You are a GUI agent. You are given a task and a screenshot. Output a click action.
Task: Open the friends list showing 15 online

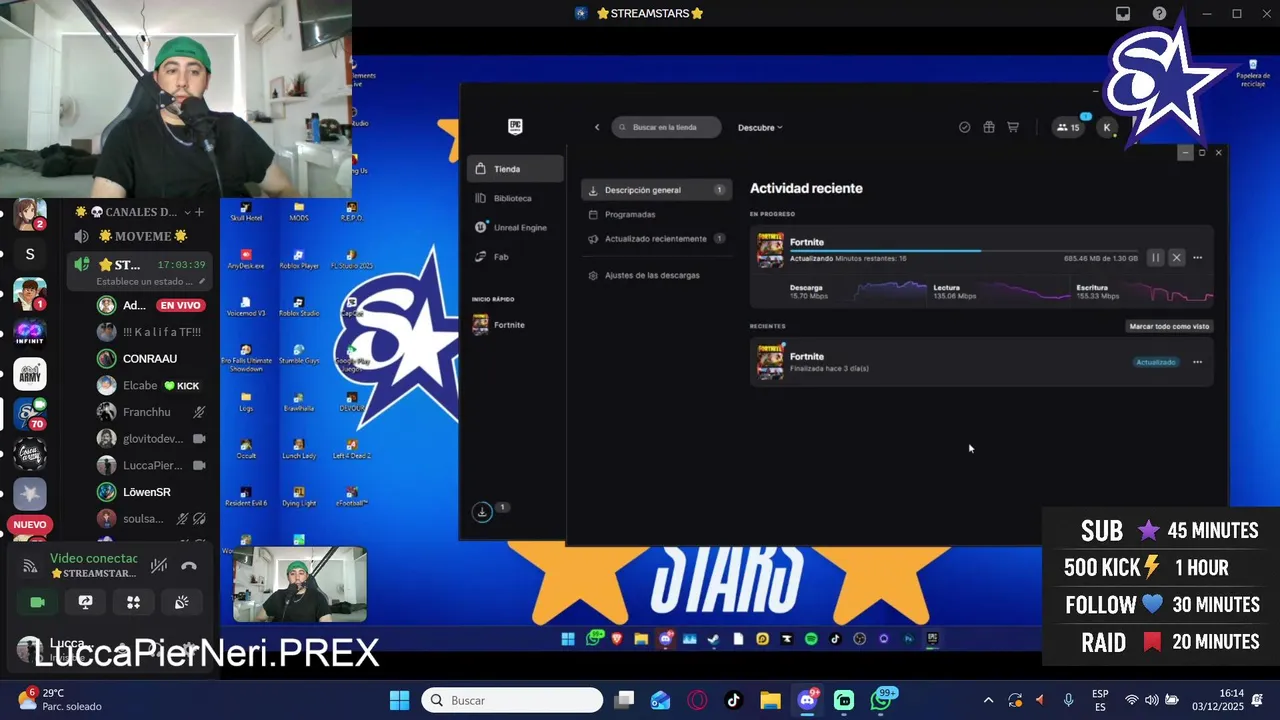(x=1069, y=127)
